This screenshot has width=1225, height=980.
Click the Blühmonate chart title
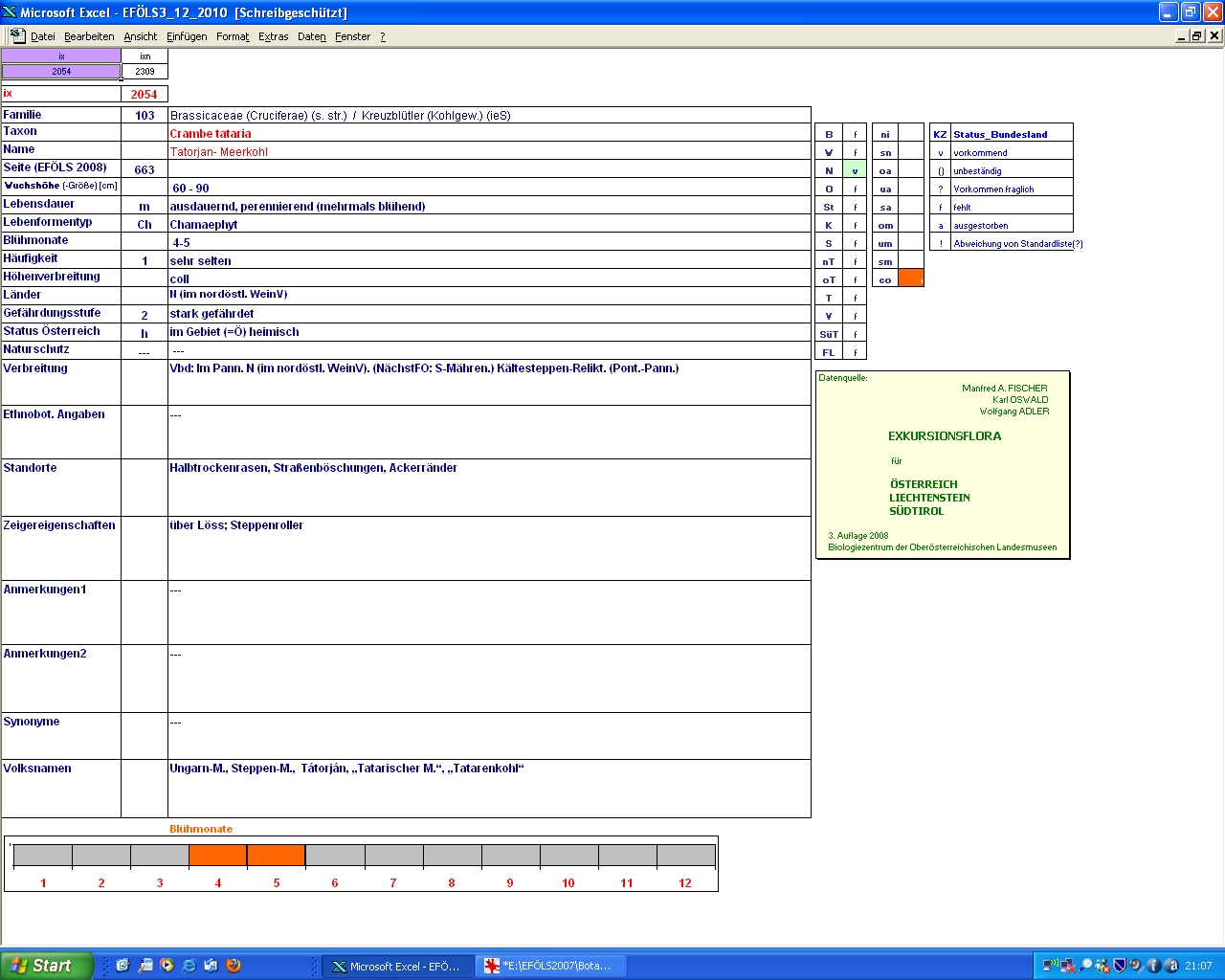(201, 829)
